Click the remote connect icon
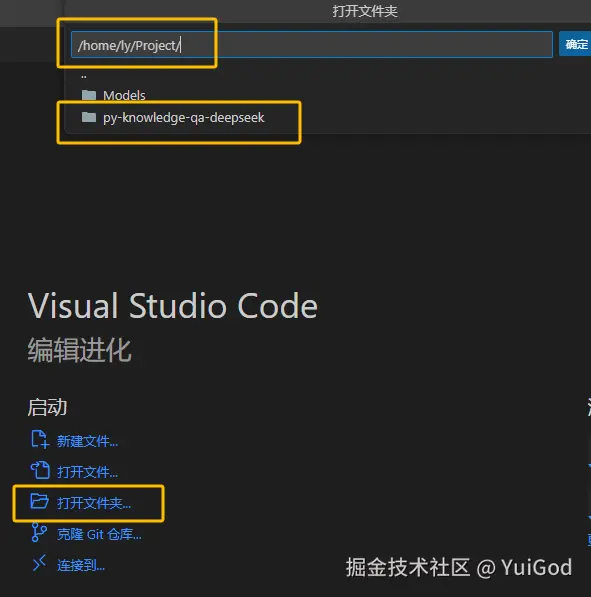This screenshot has height=597, width=591. (39, 563)
